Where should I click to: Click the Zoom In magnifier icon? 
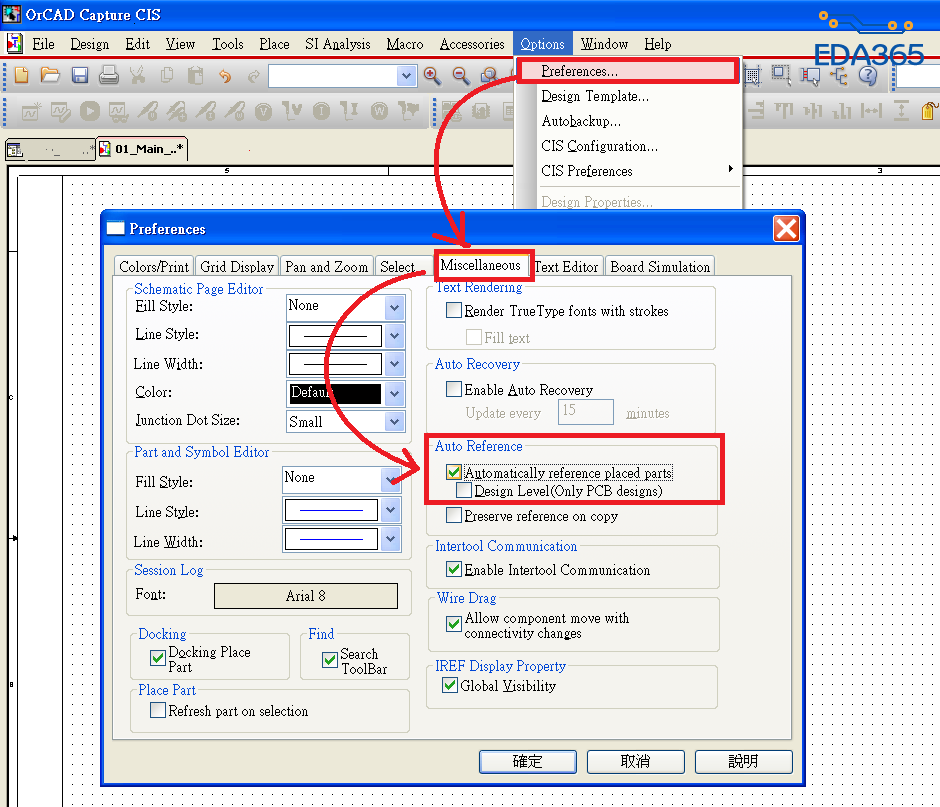(x=432, y=76)
